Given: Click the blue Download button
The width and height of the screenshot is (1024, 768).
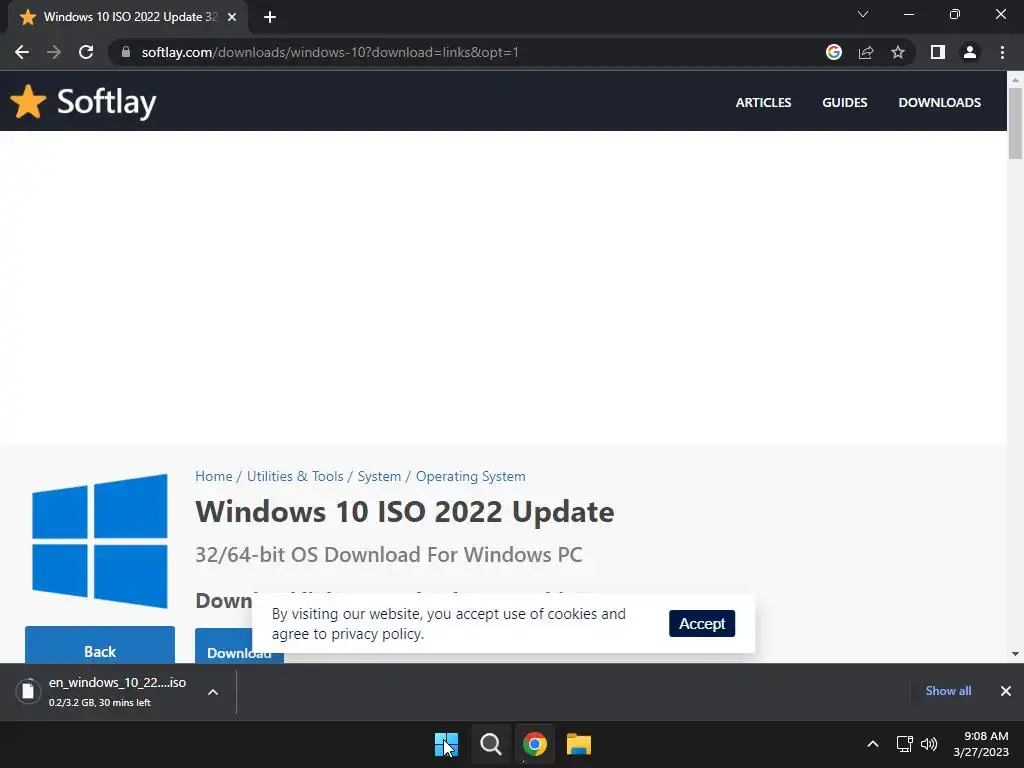Looking at the screenshot, I should [x=225, y=647].
